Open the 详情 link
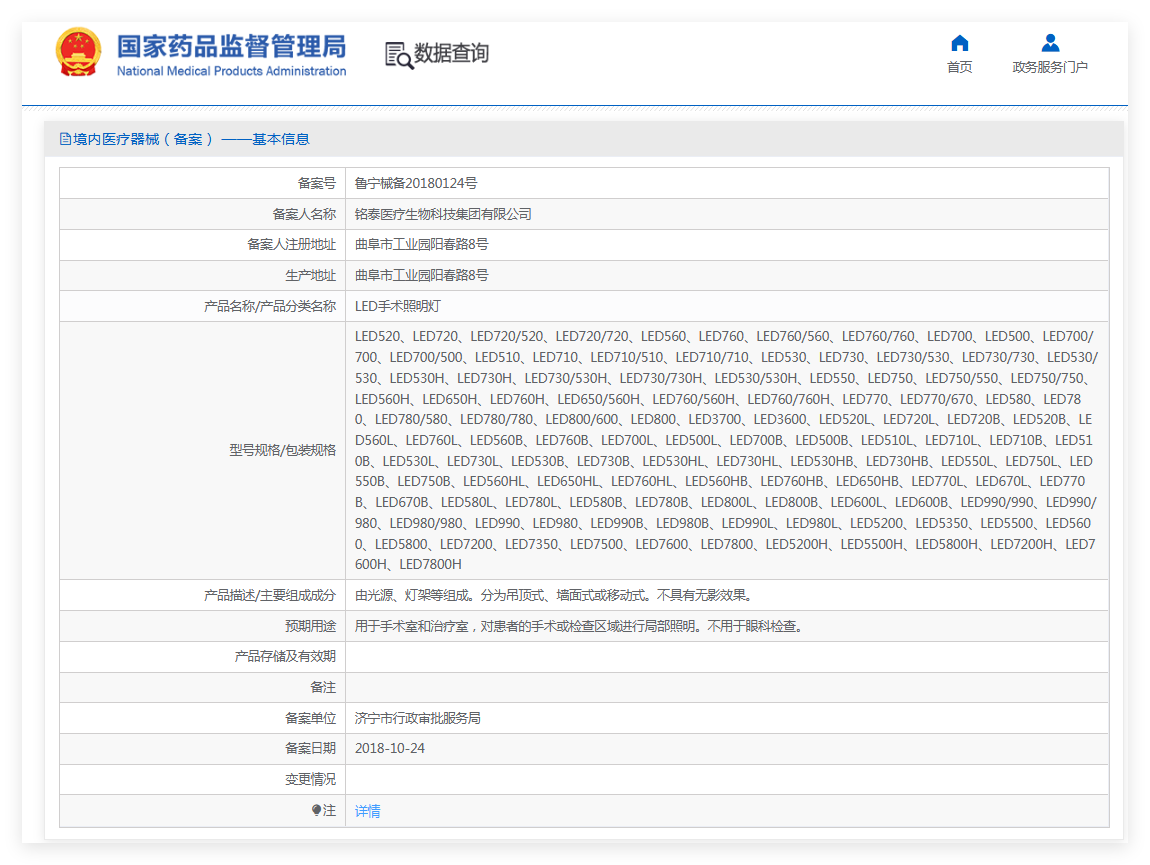This screenshot has height=865, width=1150. (x=367, y=811)
